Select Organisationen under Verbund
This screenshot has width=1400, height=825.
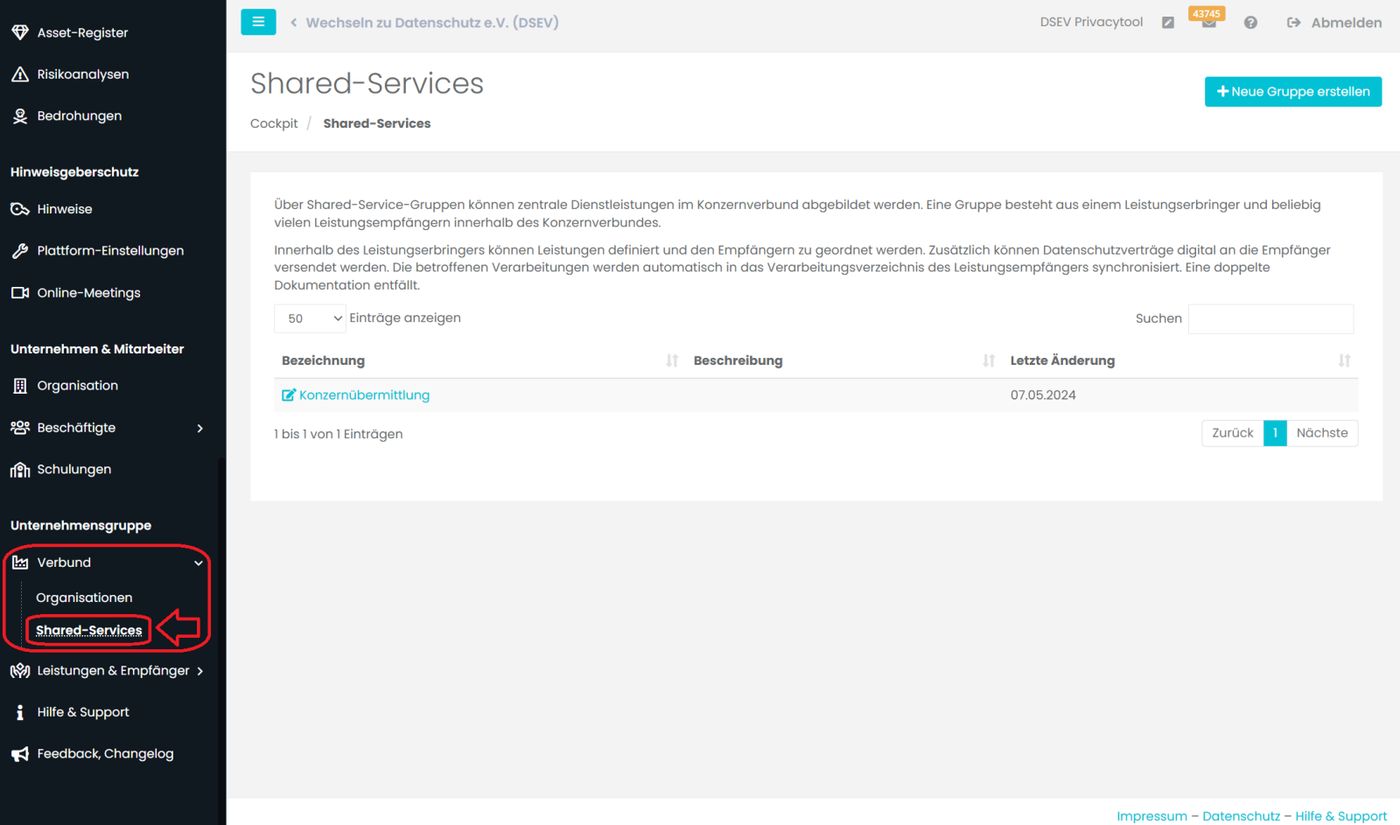pos(84,597)
